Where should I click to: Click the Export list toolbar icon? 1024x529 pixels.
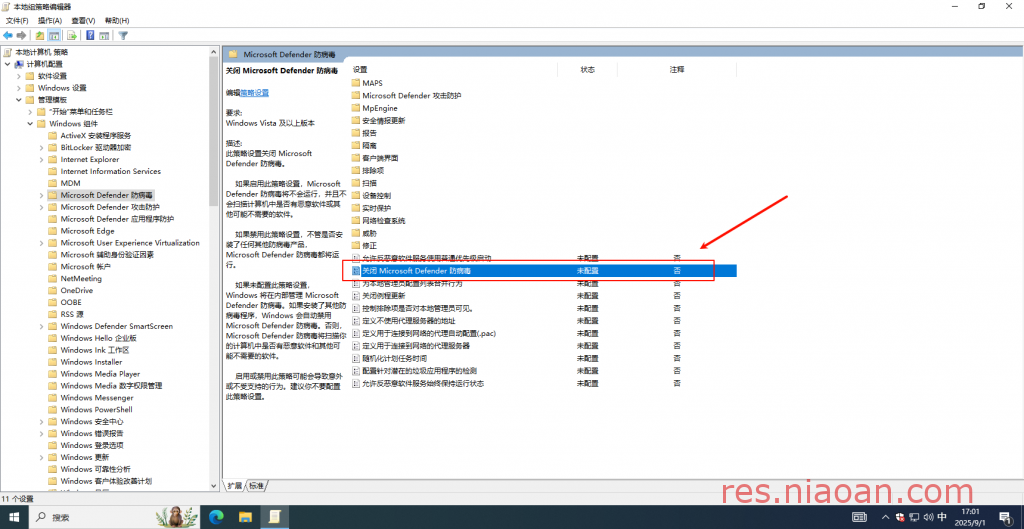72,35
